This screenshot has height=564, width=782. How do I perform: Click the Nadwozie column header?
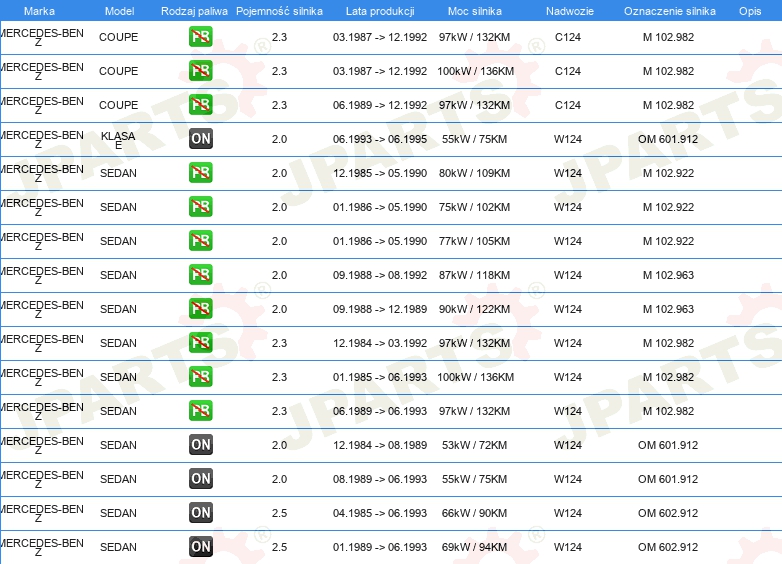[x=570, y=11]
